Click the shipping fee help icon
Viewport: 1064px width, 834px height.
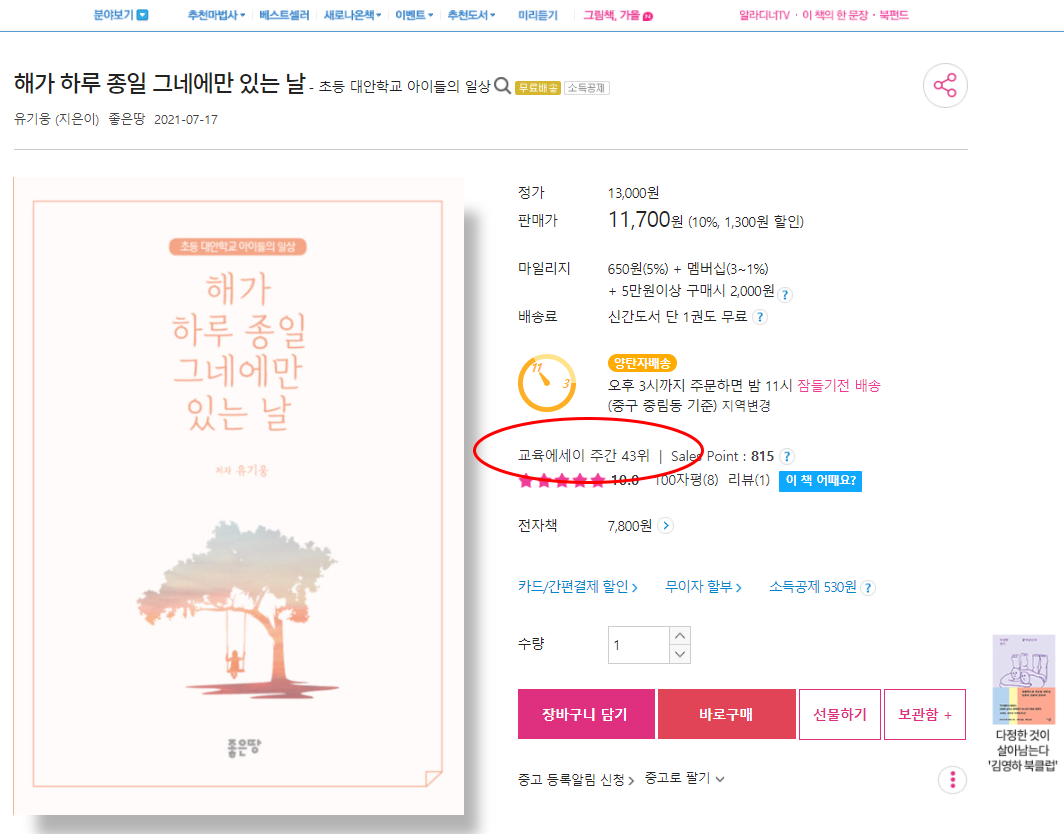pos(760,317)
